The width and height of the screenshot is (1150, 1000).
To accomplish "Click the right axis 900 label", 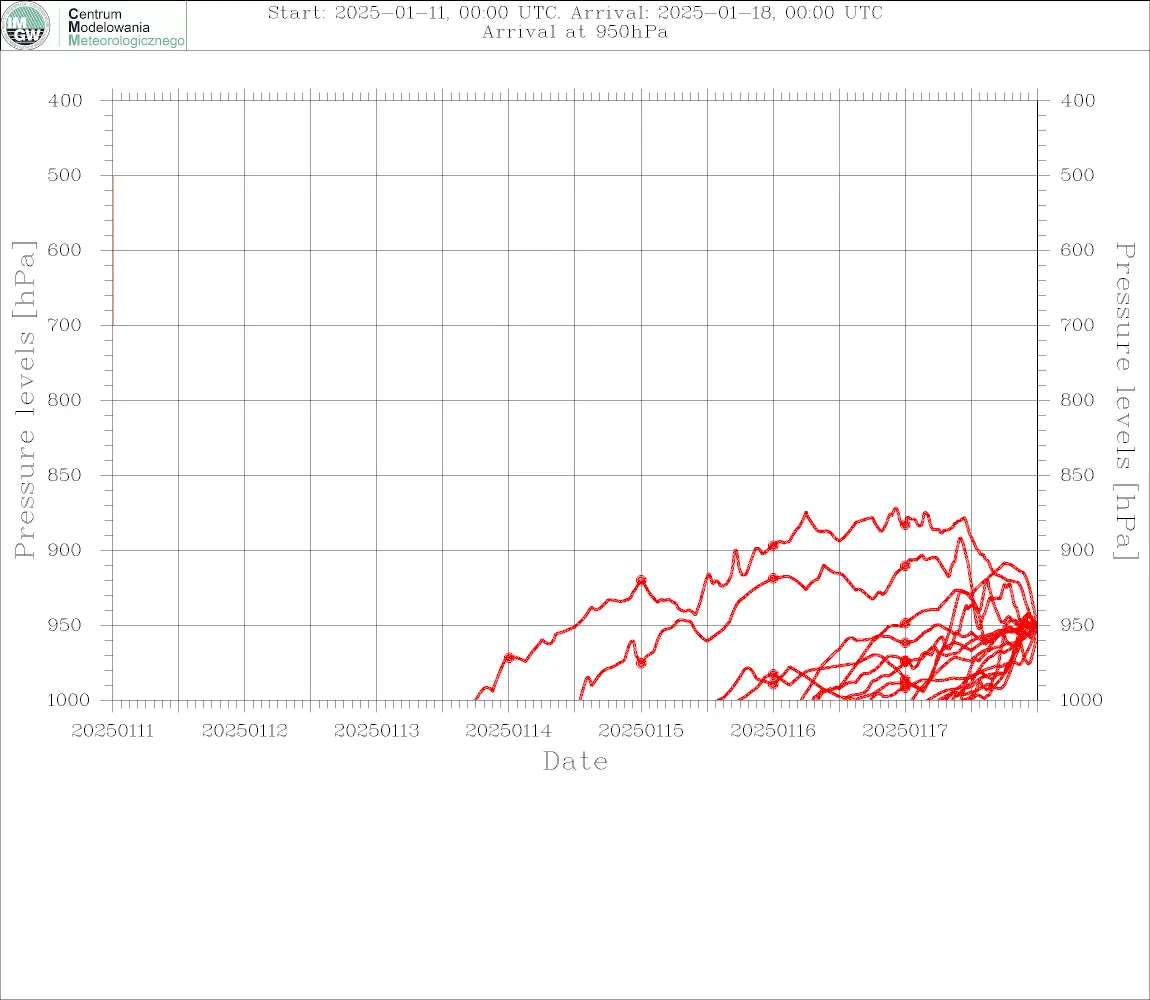I will click(1077, 550).
